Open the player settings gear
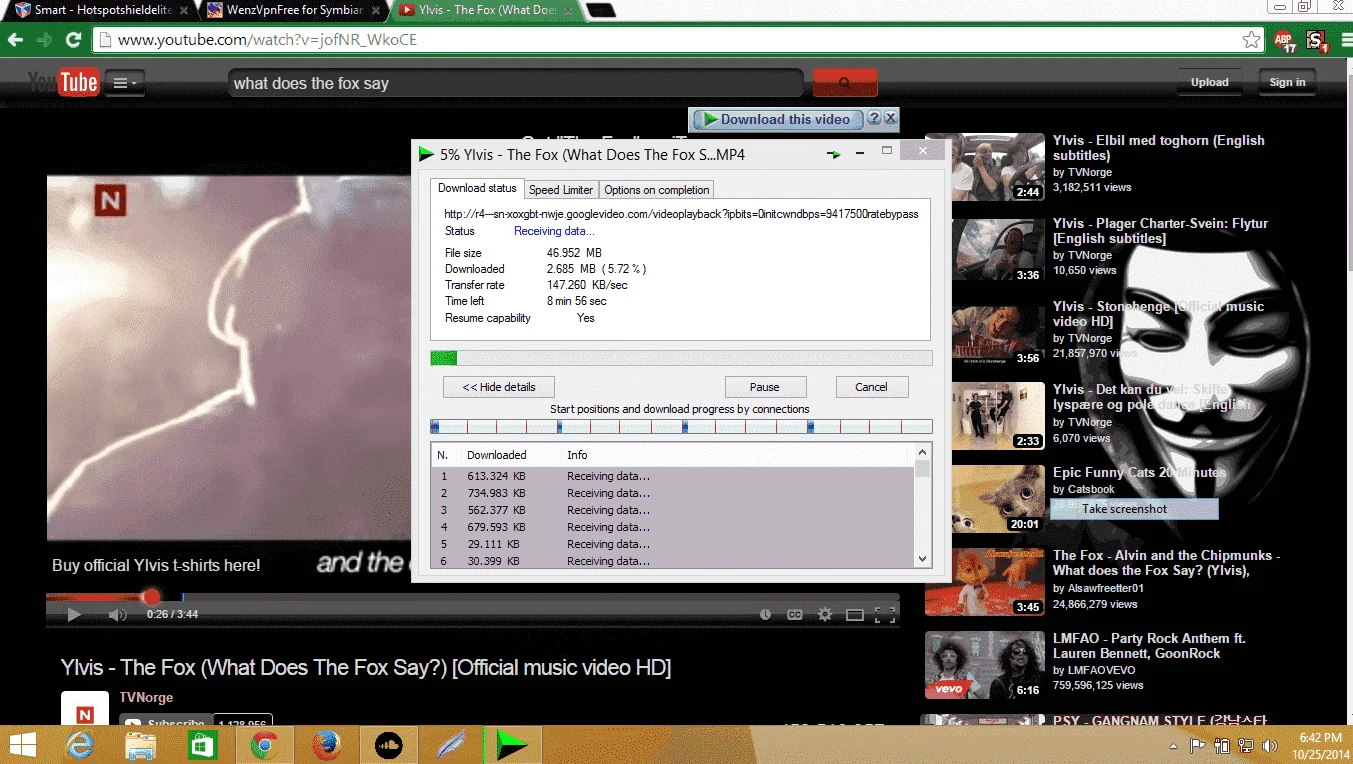 pyautogui.click(x=825, y=615)
